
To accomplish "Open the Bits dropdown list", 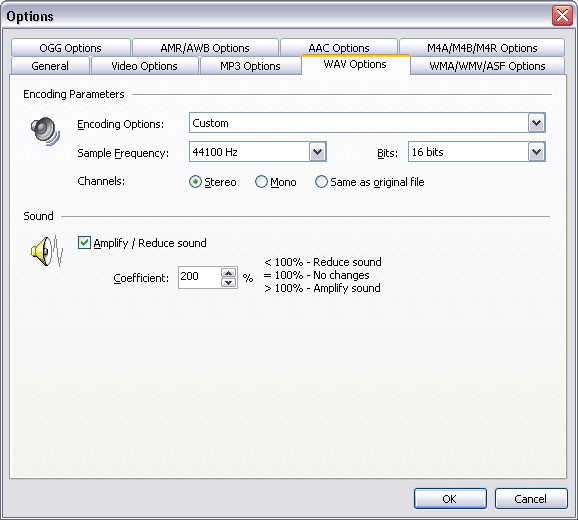I will point(536,152).
